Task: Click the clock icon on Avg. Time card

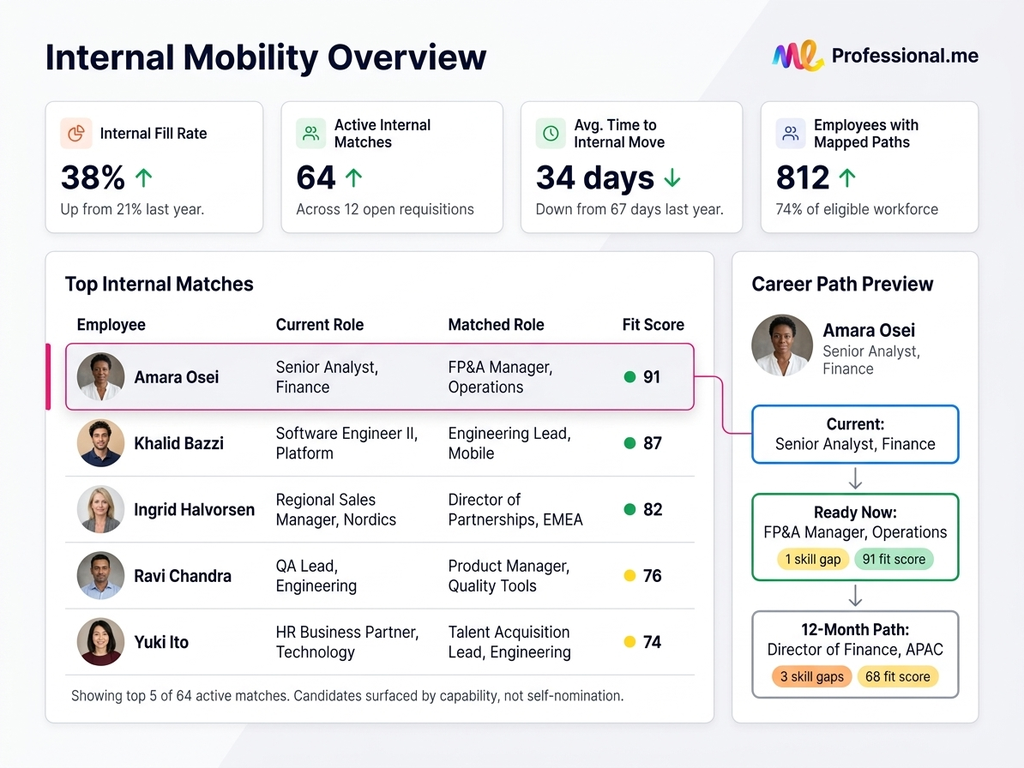Action: (x=551, y=131)
